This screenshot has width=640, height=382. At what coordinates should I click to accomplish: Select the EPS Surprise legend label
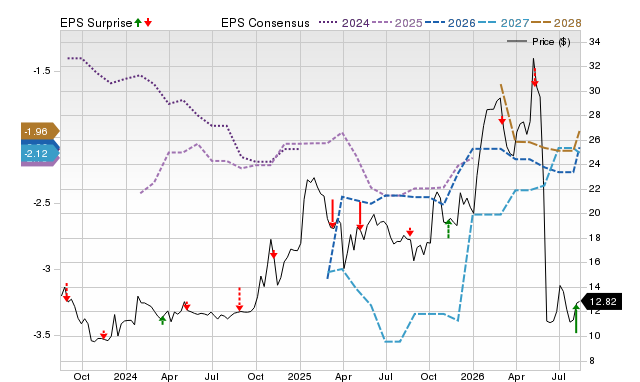pos(96,23)
